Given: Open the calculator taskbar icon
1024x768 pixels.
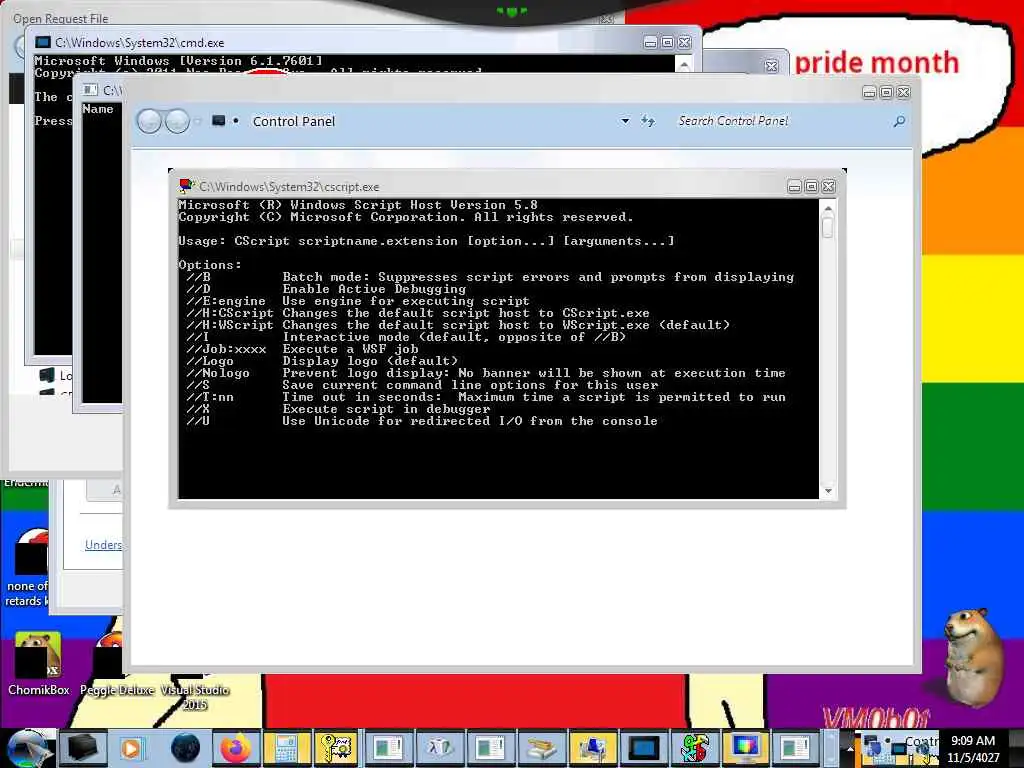Looking at the screenshot, I should click(287, 748).
